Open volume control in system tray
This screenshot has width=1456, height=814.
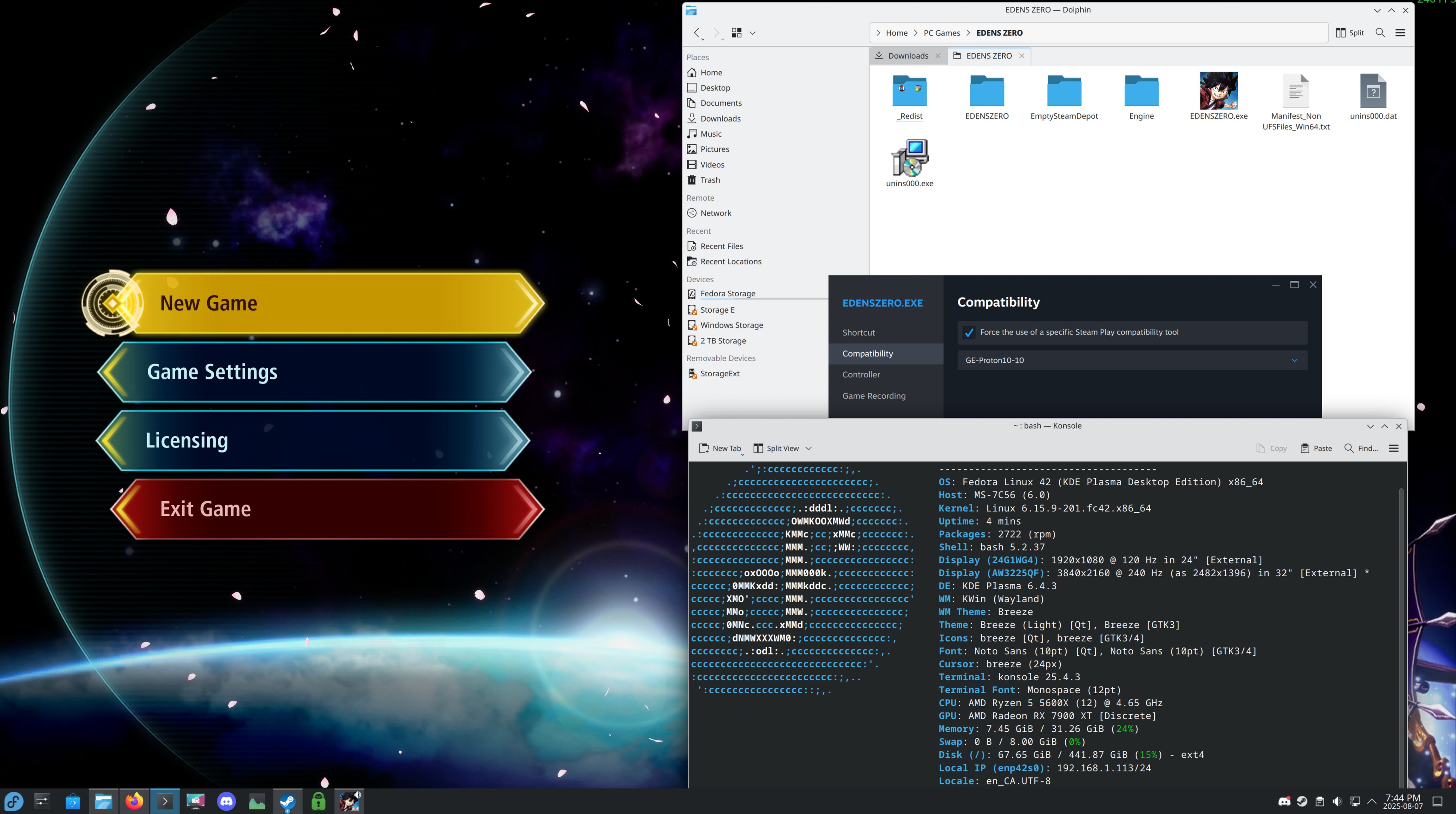[1337, 801]
